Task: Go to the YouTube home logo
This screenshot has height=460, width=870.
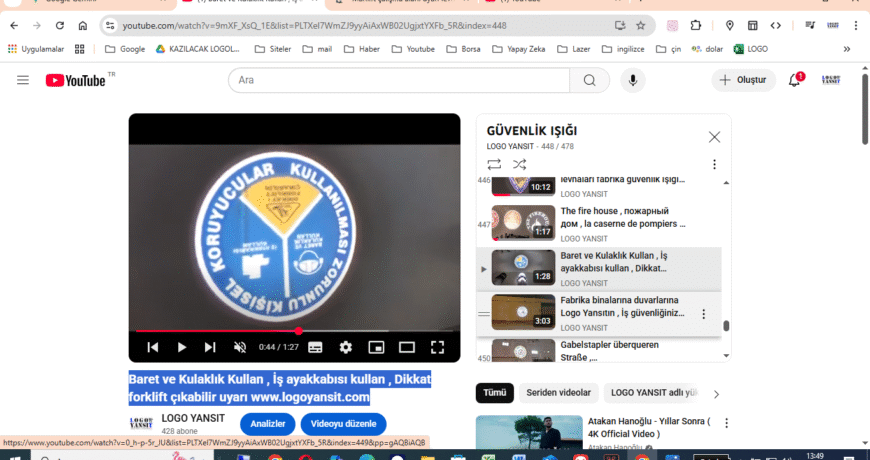Action: click(x=75, y=80)
